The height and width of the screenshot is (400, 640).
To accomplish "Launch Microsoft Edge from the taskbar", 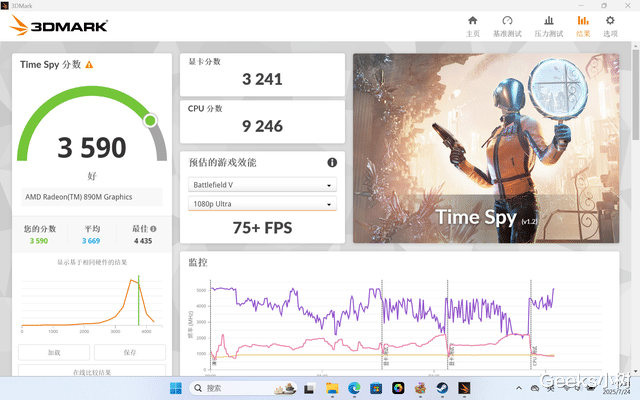I will coord(354,388).
